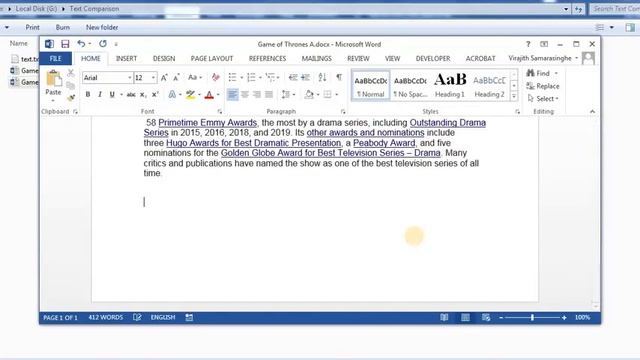Open the Line Spacing dropdown
Viewport: 640px width, 360px height.
pyautogui.click(x=288, y=95)
